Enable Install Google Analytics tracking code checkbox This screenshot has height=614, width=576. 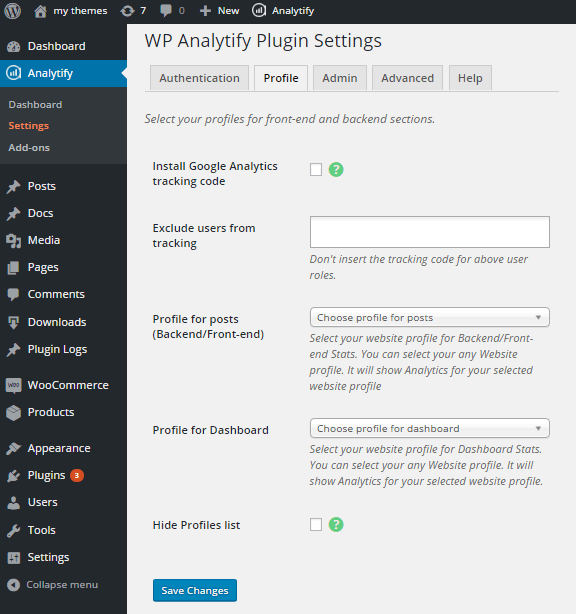(316, 170)
